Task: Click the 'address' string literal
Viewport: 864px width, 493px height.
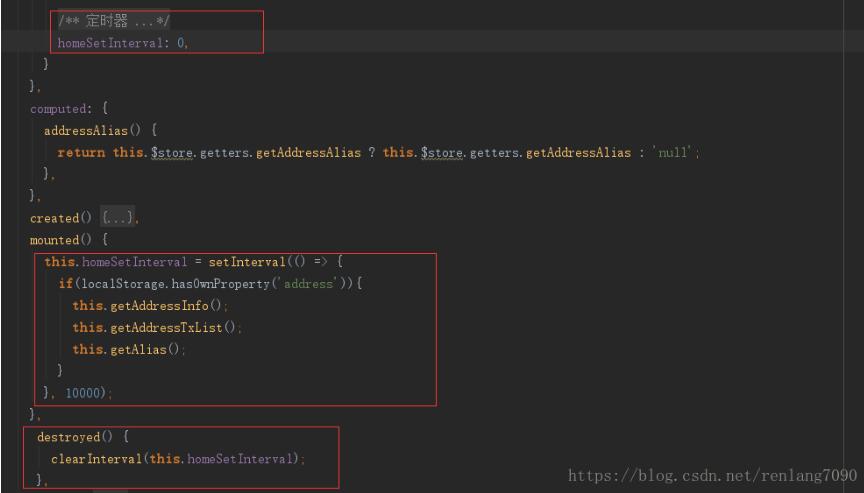Action: tap(309, 284)
